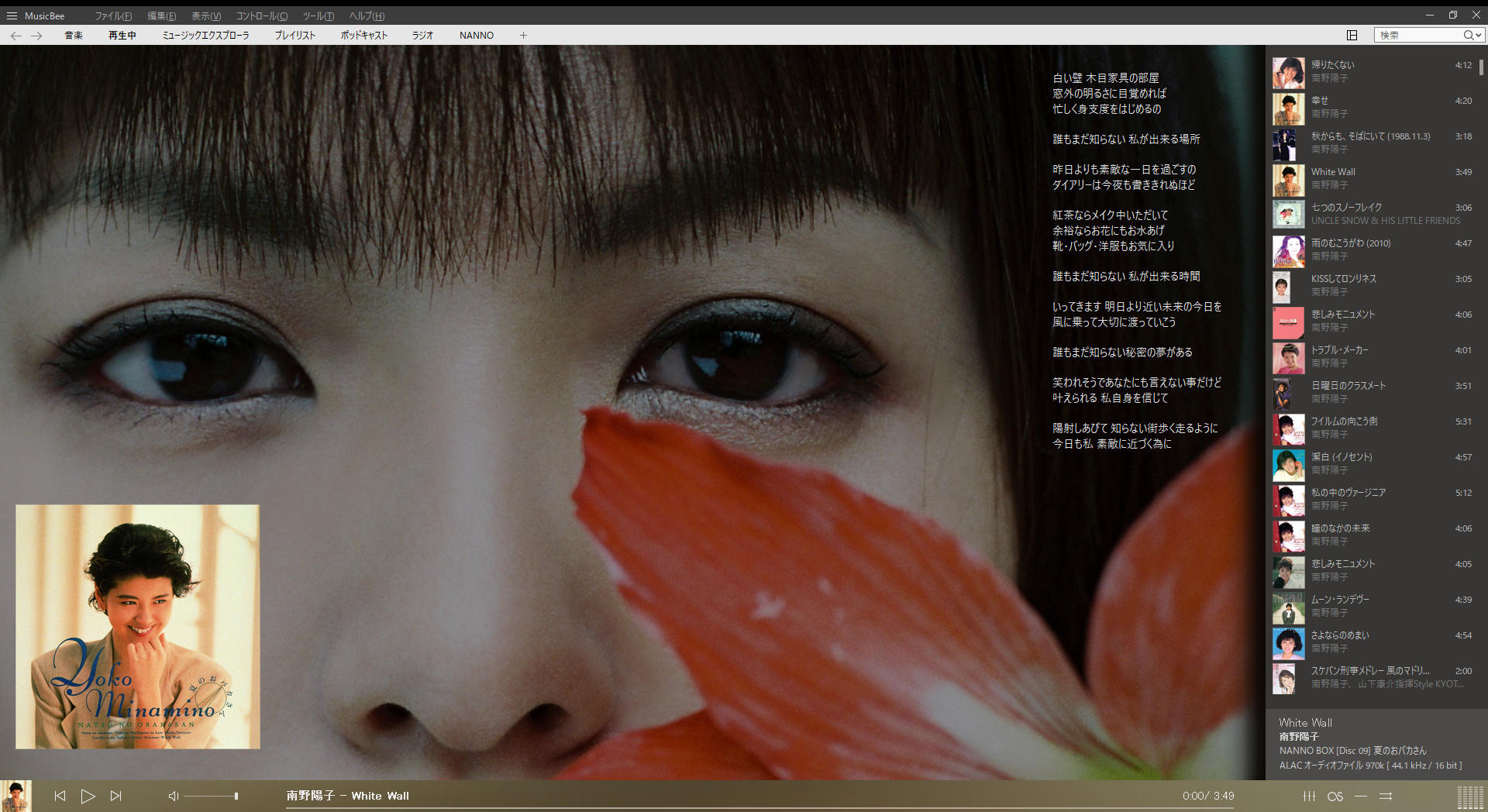Skip to the previous track

coord(60,796)
